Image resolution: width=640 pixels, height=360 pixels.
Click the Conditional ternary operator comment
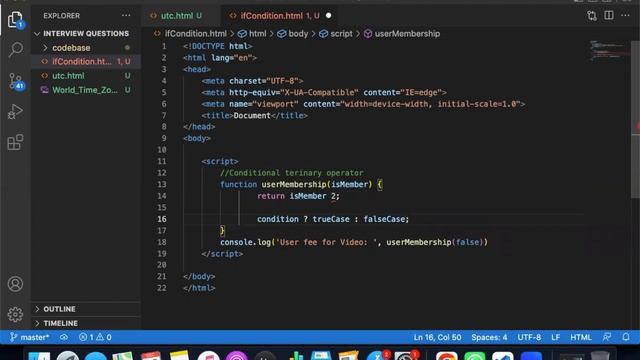291,173
